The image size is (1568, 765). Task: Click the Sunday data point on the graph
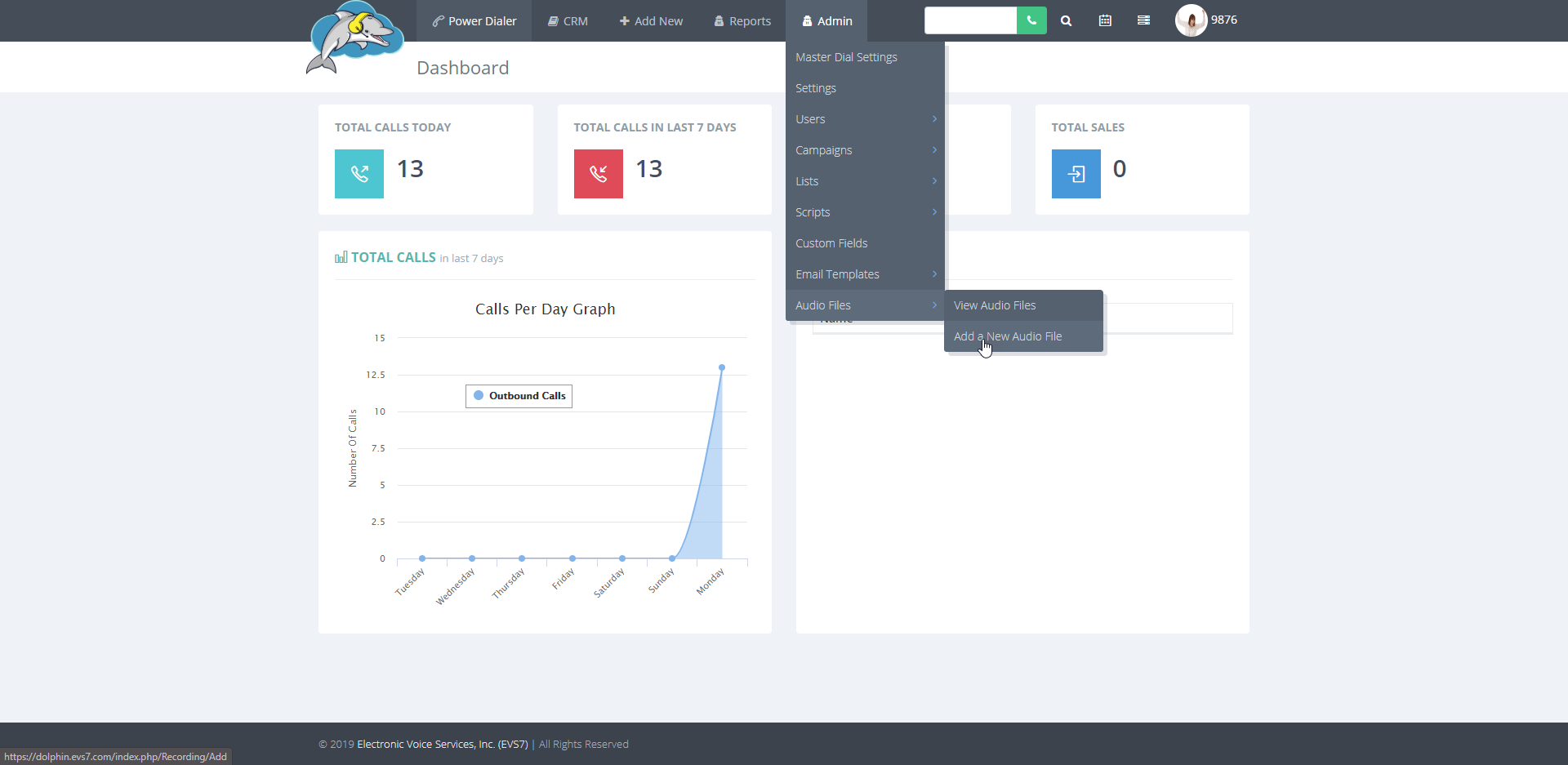tap(672, 558)
